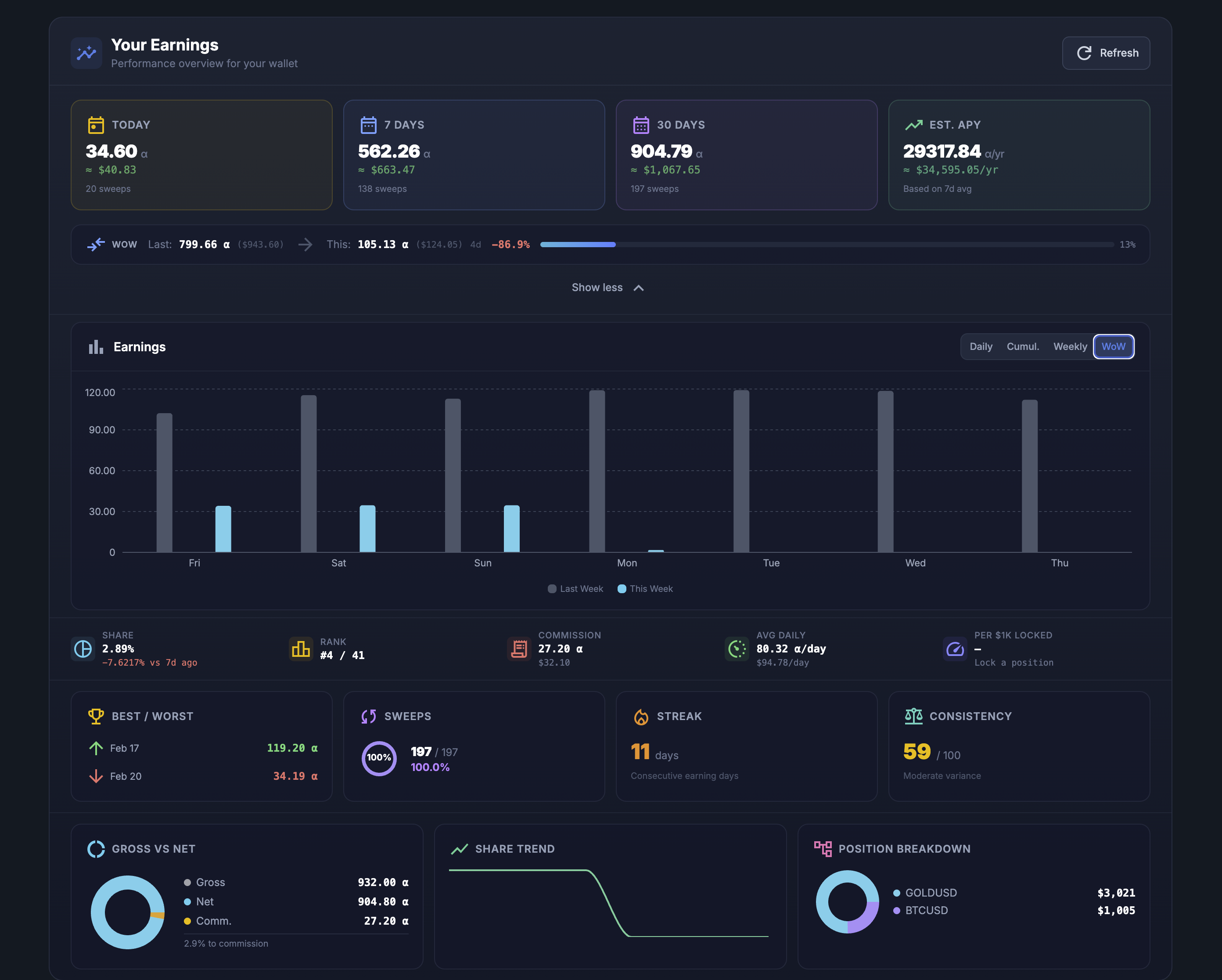The width and height of the screenshot is (1222, 980).
Task: Click the Streak flame icon
Action: pyautogui.click(x=640, y=717)
